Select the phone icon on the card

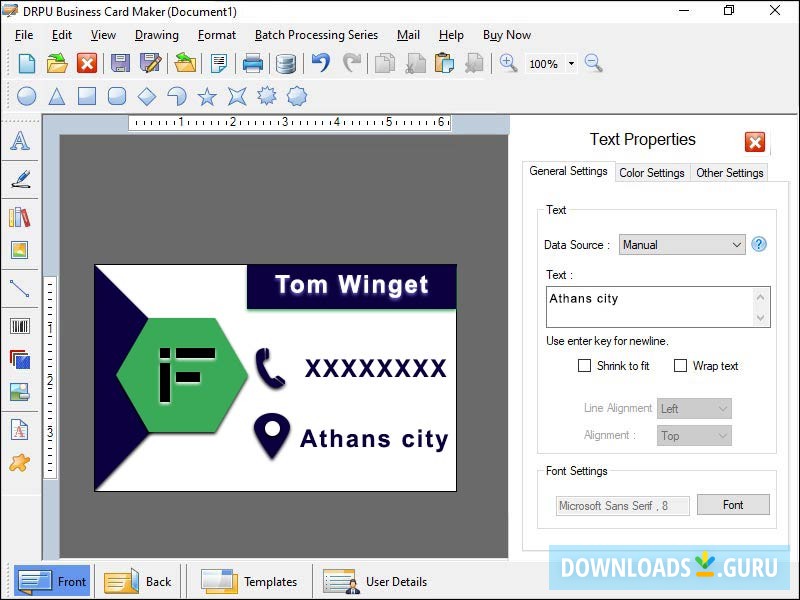[x=270, y=368]
